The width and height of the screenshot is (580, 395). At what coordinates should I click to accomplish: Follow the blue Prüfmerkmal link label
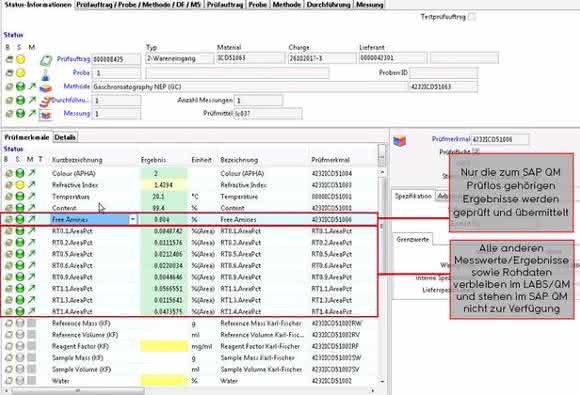point(451,139)
